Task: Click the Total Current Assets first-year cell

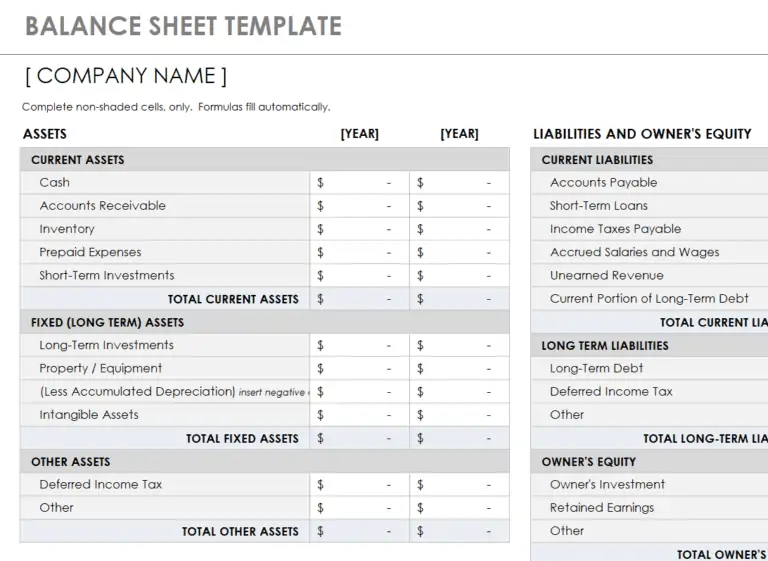Action: pyautogui.click(x=360, y=299)
